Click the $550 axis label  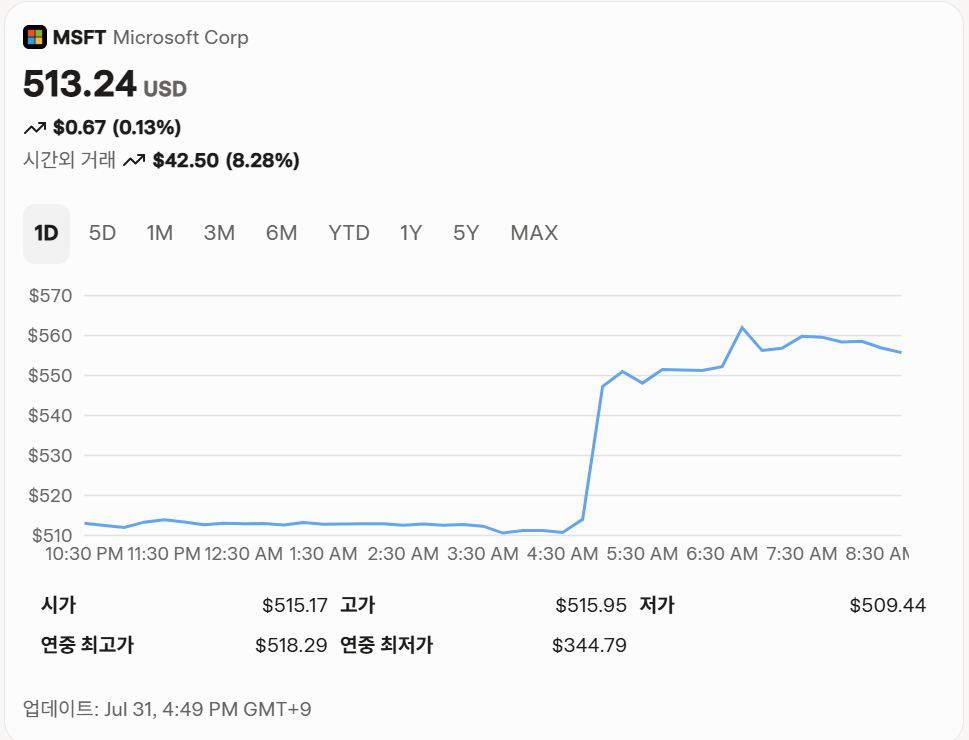[51, 375]
